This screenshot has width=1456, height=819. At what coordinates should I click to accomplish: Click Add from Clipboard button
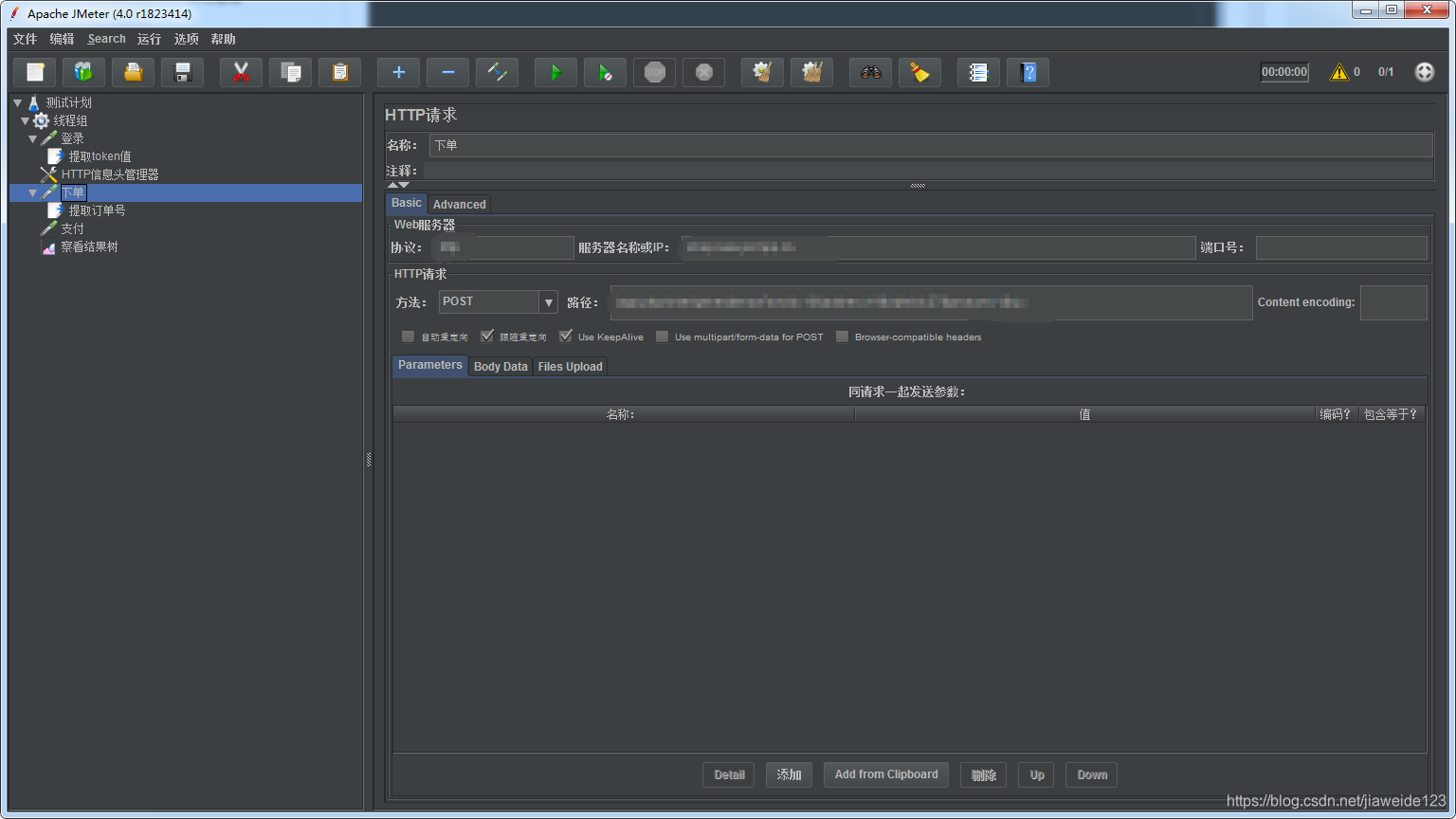tap(886, 774)
